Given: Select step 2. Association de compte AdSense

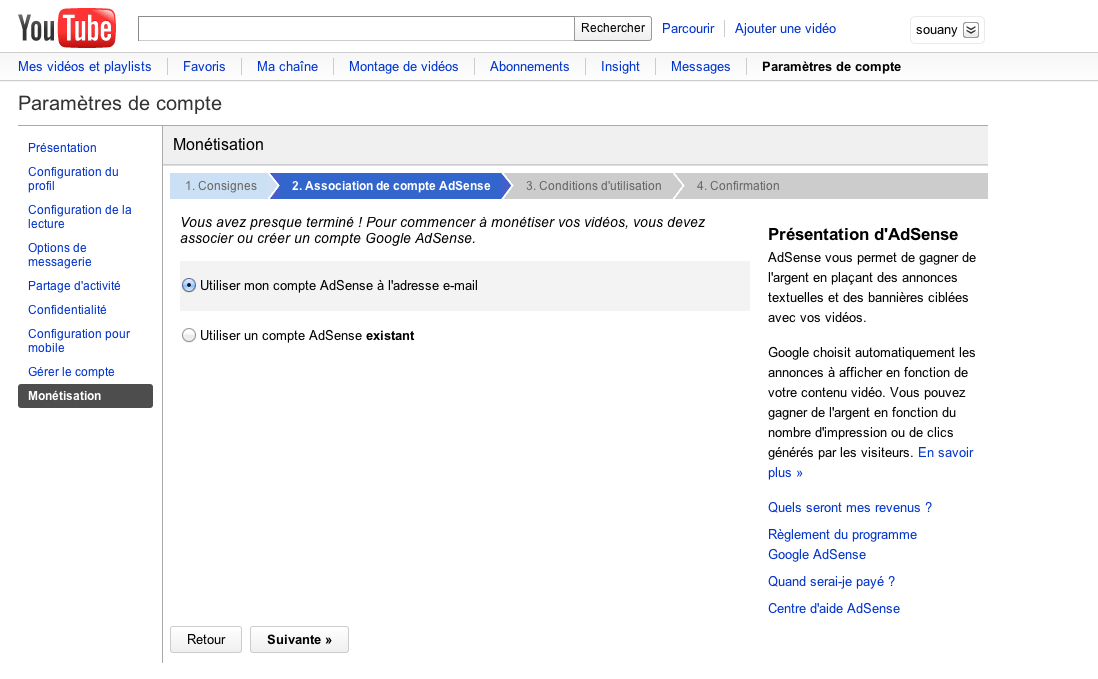Looking at the screenshot, I should [x=391, y=186].
